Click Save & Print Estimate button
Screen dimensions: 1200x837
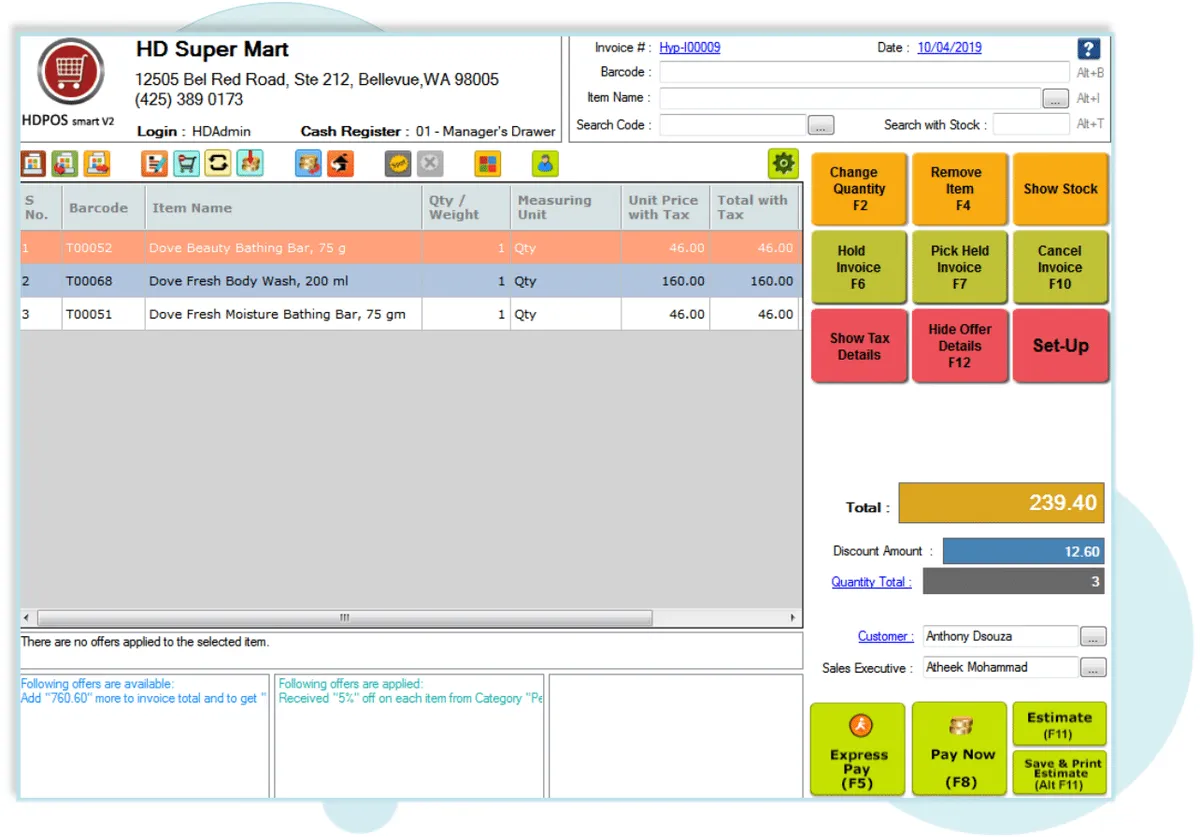pos(1060,773)
